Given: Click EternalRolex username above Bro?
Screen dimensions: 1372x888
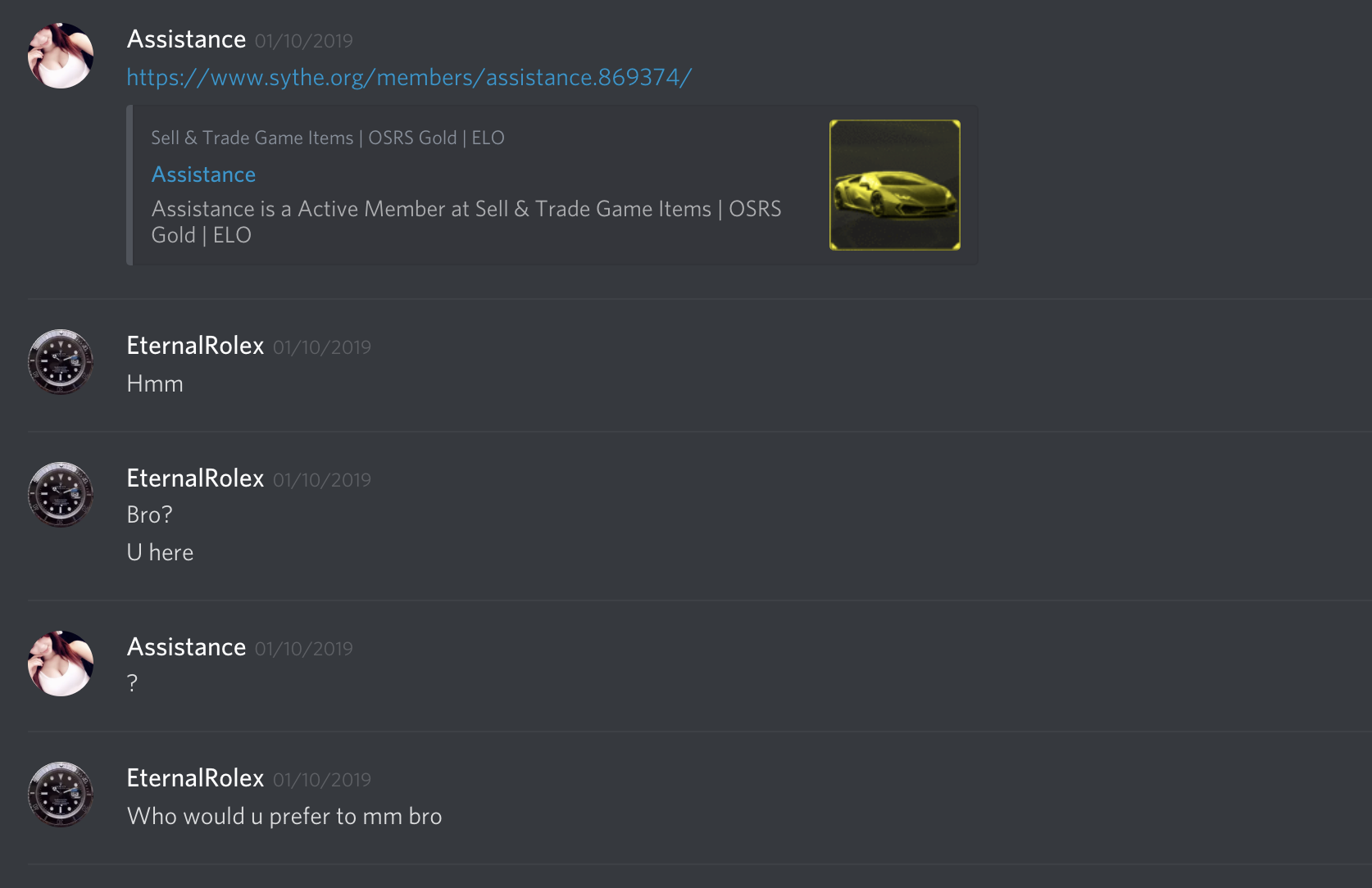Looking at the screenshot, I should (x=195, y=478).
